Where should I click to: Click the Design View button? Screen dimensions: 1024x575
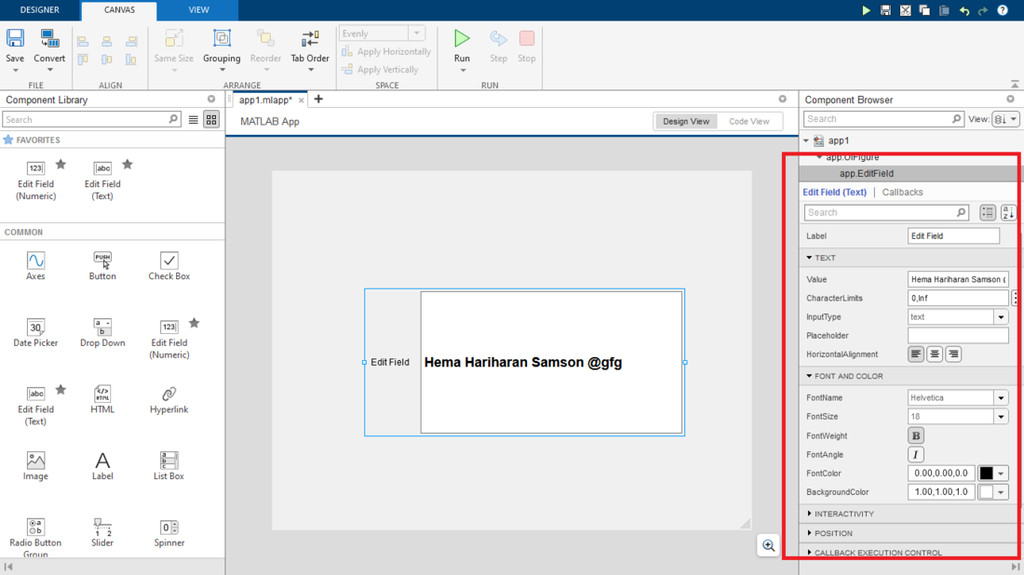(x=686, y=121)
